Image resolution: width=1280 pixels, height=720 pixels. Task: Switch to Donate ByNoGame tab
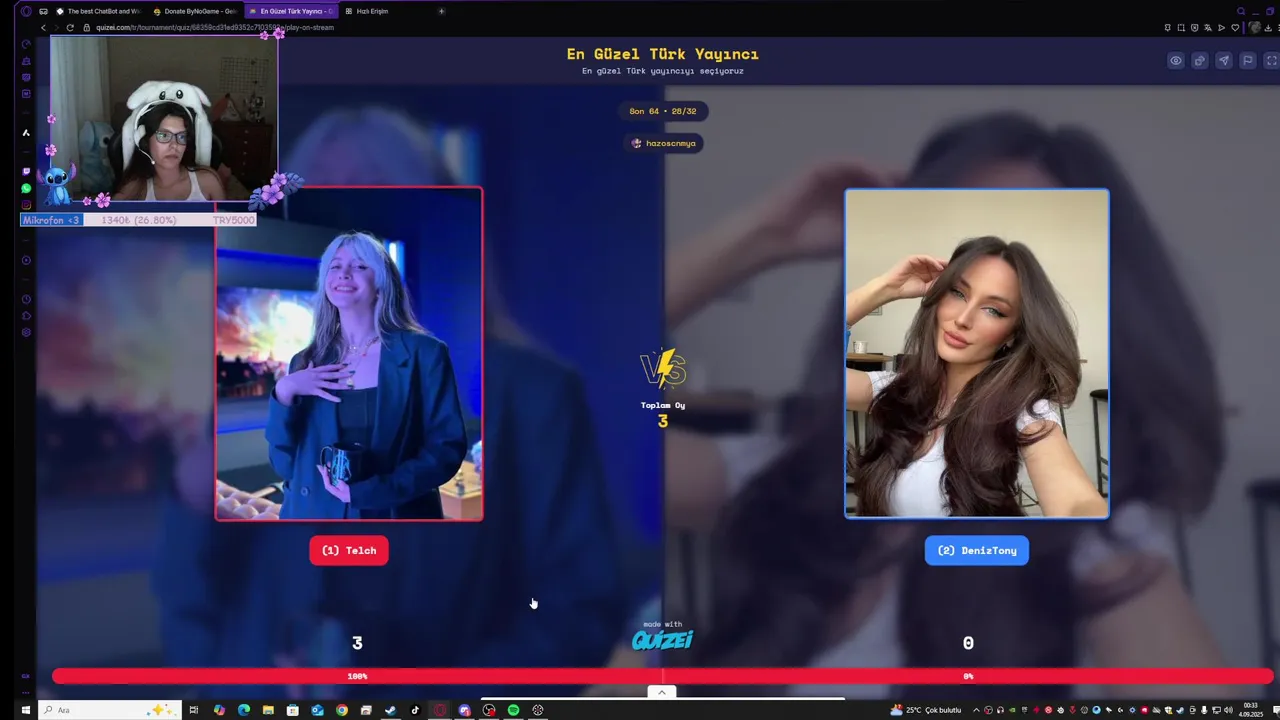click(194, 11)
